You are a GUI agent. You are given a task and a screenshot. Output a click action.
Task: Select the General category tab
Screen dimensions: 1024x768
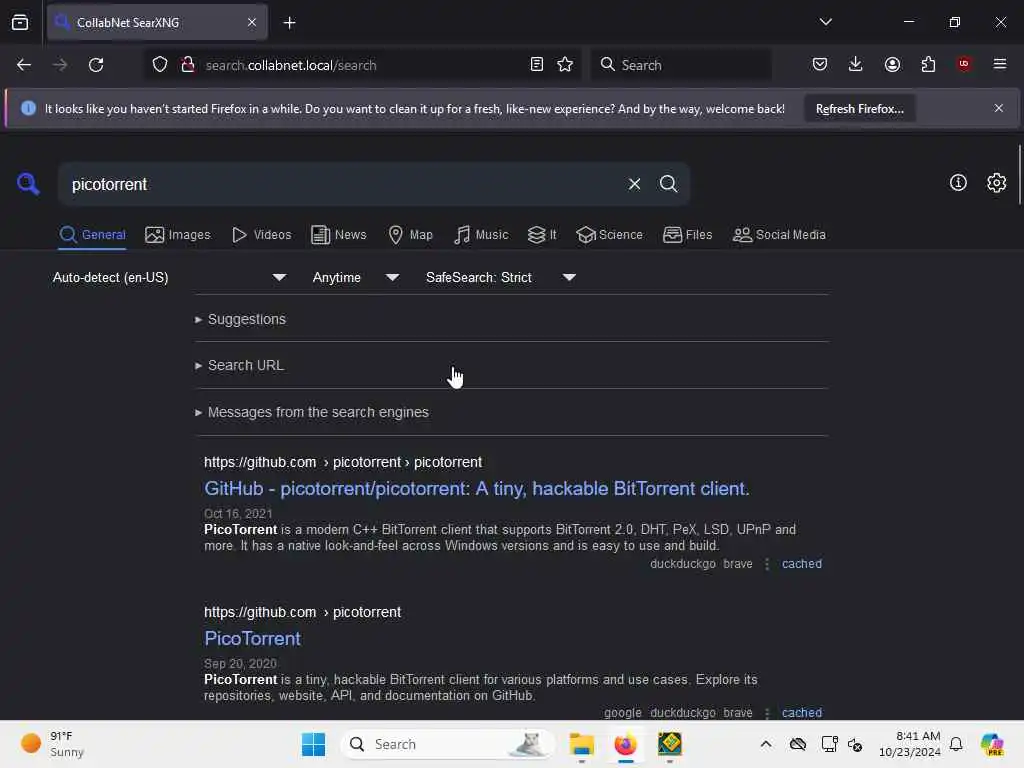tap(92, 235)
